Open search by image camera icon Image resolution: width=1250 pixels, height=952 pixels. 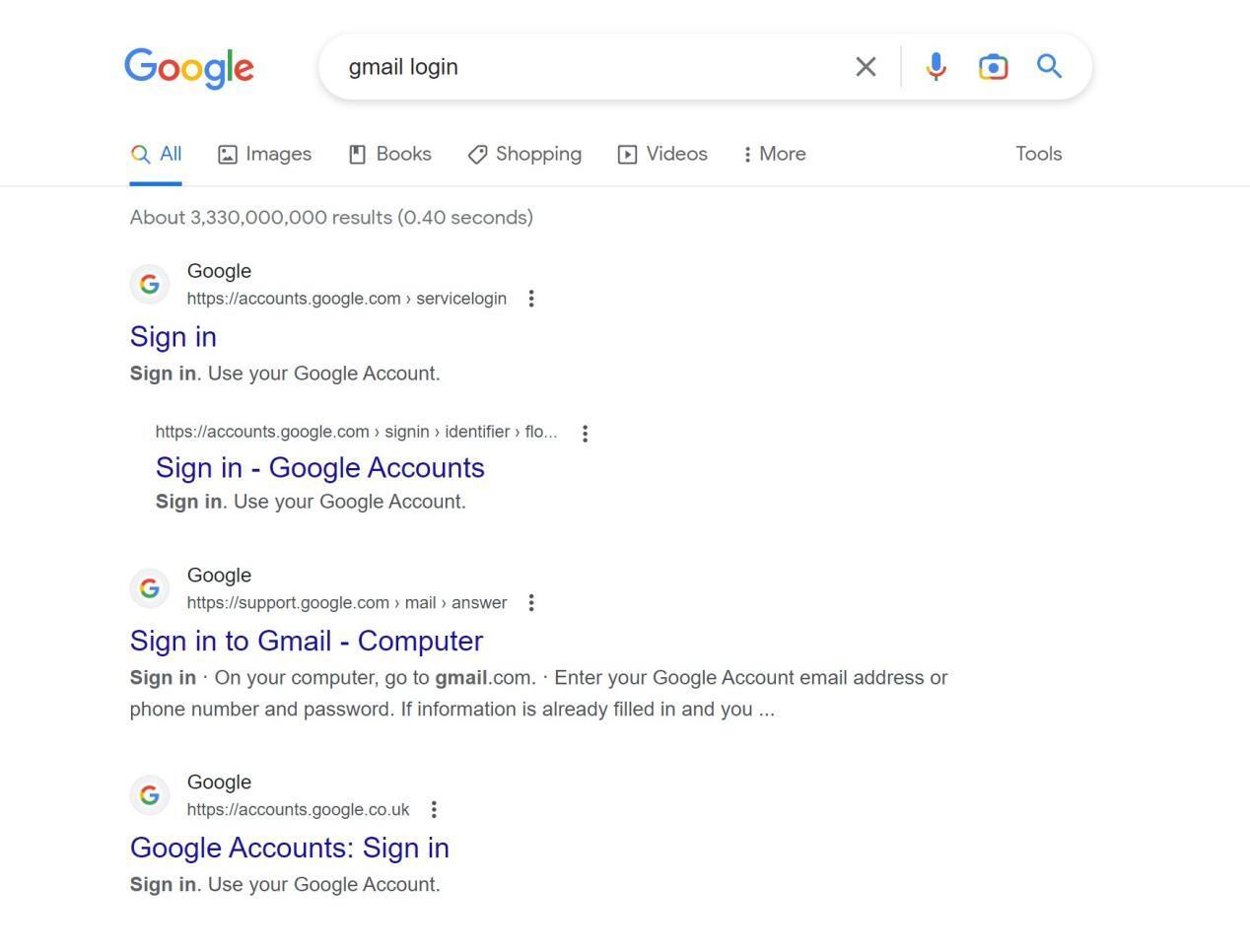coord(993,67)
